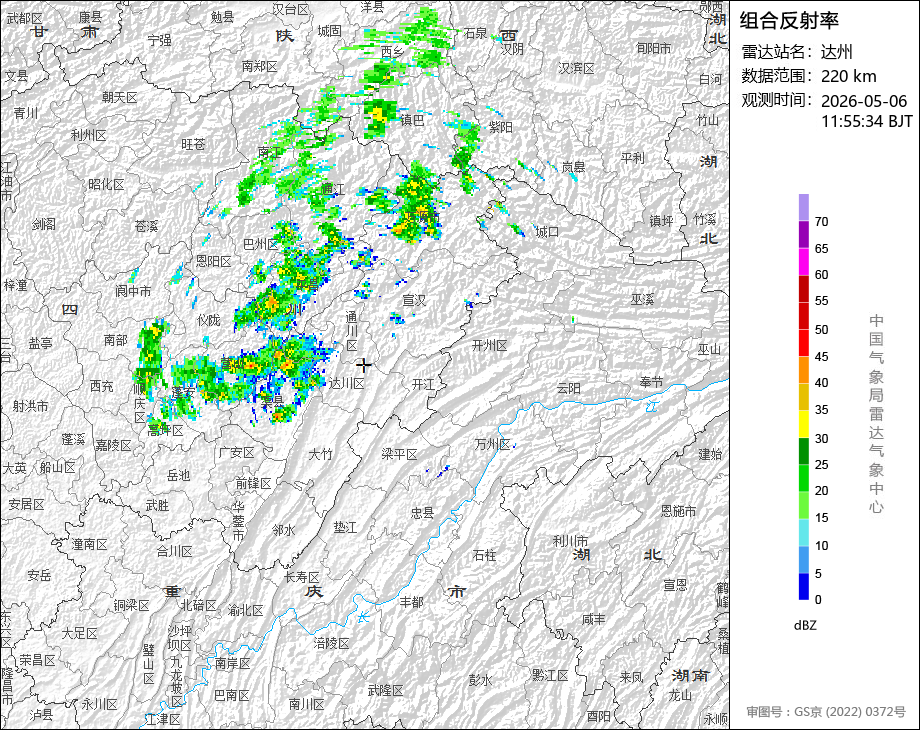
Task: Click the 垫江 map label
Action: click(345, 528)
